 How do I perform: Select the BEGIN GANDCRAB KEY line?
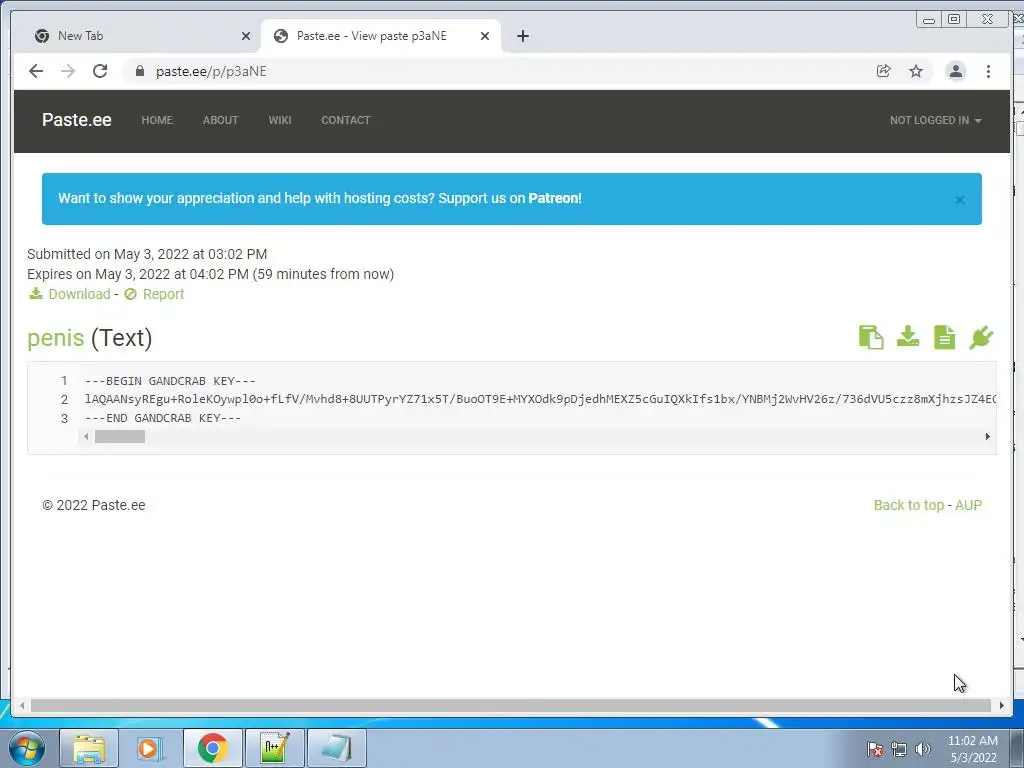click(x=170, y=381)
